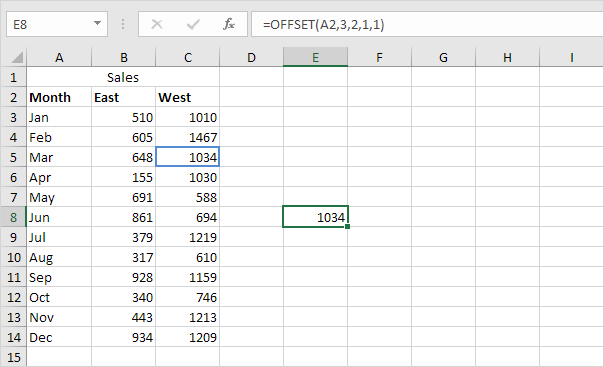Click cell with value 588

(x=188, y=198)
